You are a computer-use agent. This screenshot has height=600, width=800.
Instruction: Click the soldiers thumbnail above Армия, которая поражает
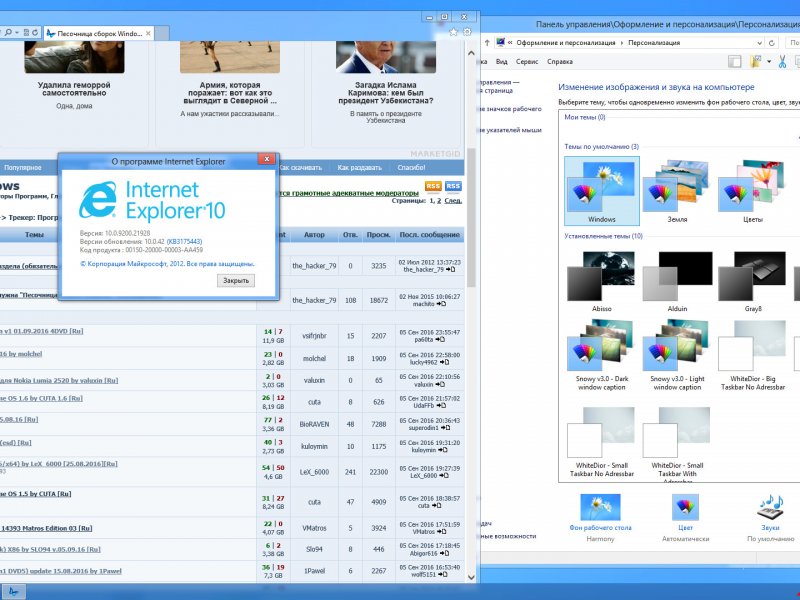(x=230, y=57)
